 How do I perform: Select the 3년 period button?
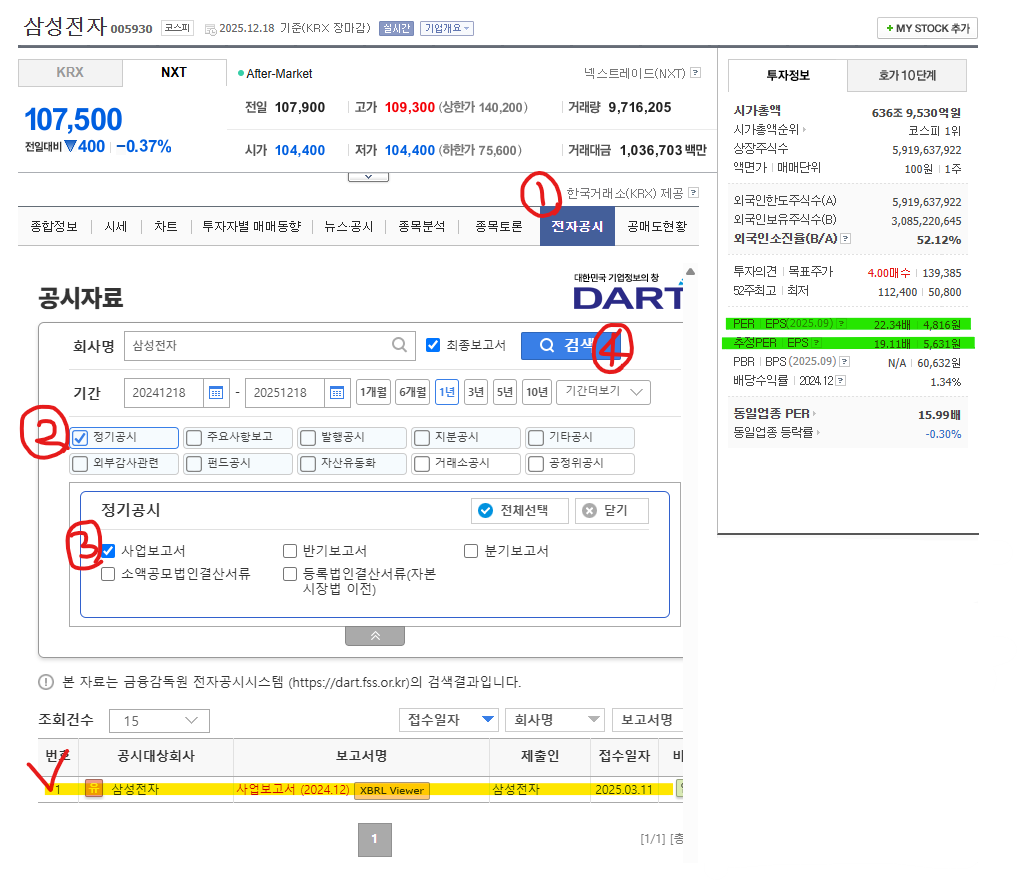tap(476, 392)
